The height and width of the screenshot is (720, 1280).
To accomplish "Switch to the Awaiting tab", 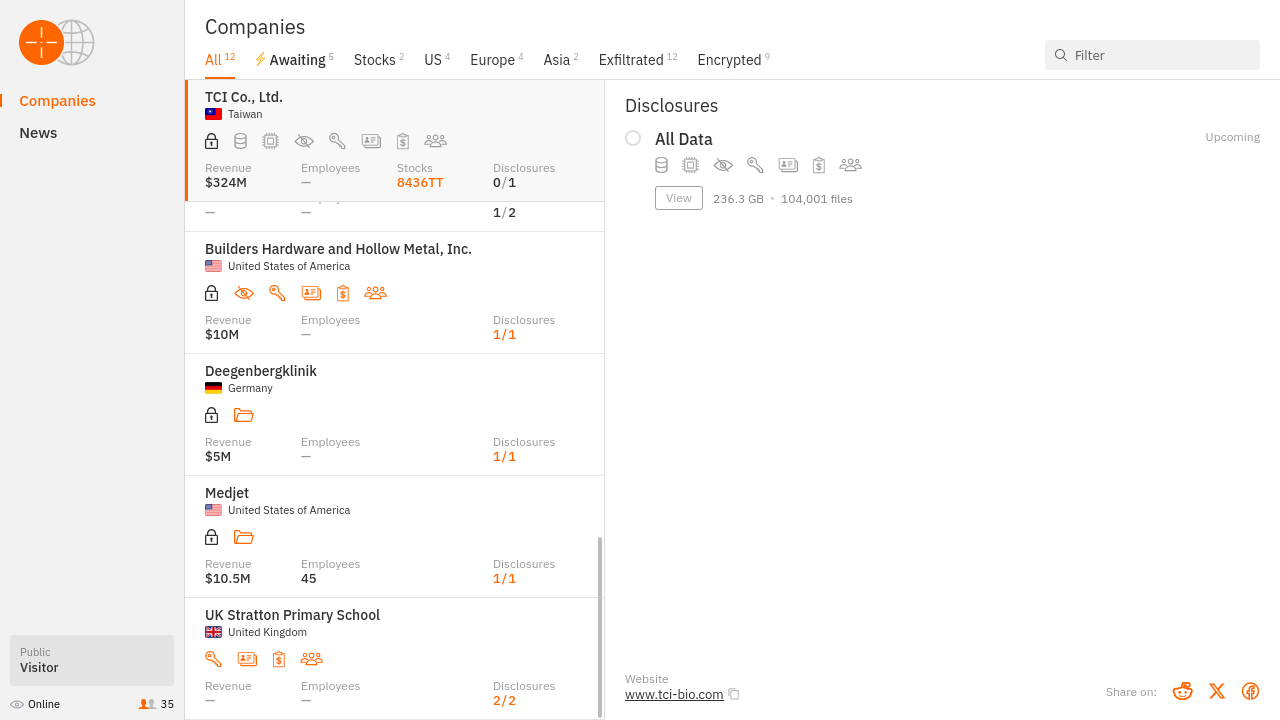I will point(294,60).
